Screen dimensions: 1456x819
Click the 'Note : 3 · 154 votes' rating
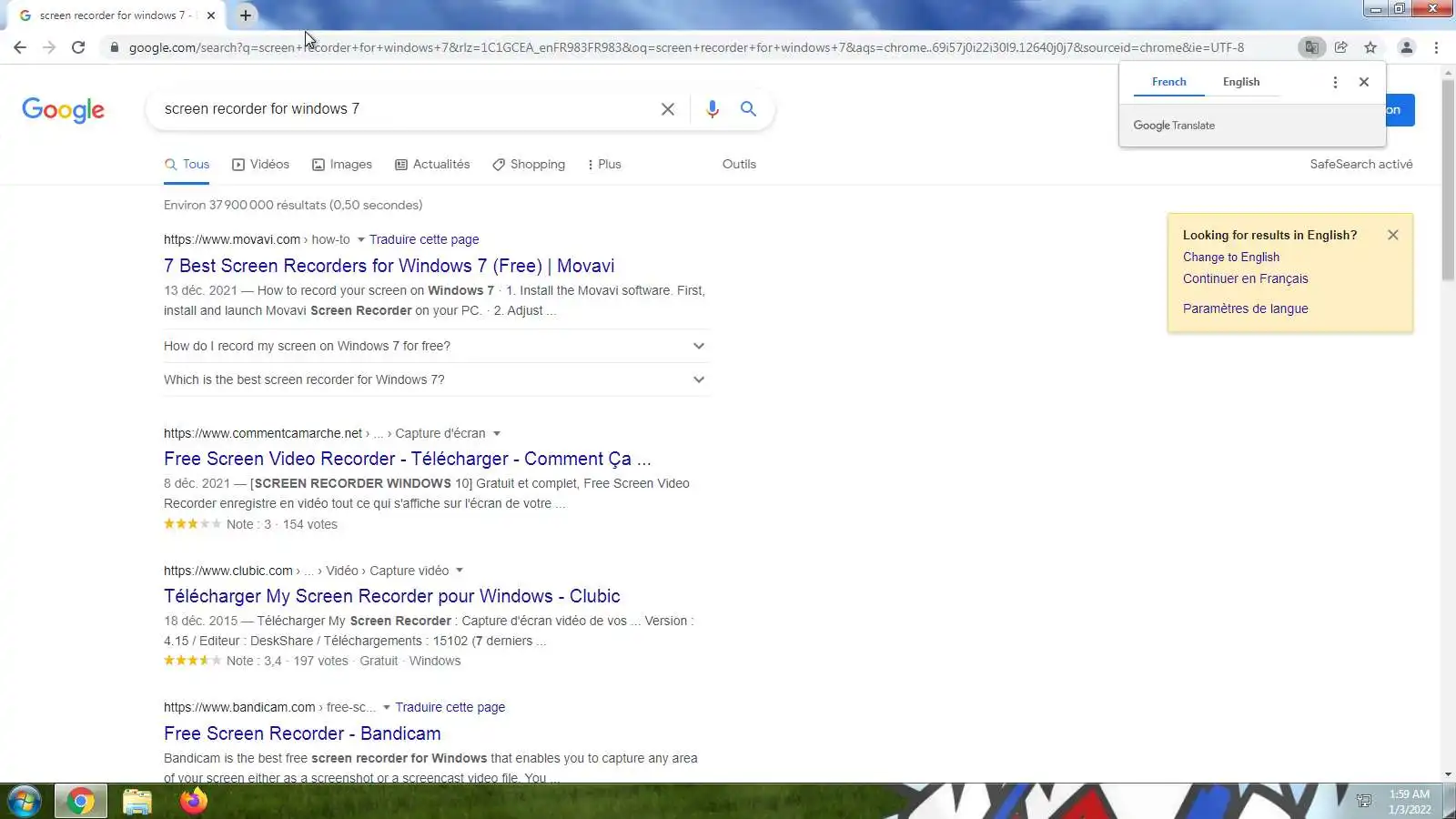[x=250, y=525]
